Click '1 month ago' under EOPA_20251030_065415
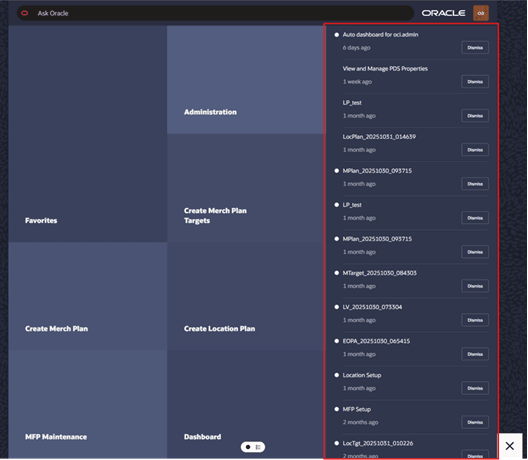 pyautogui.click(x=359, y=354)
